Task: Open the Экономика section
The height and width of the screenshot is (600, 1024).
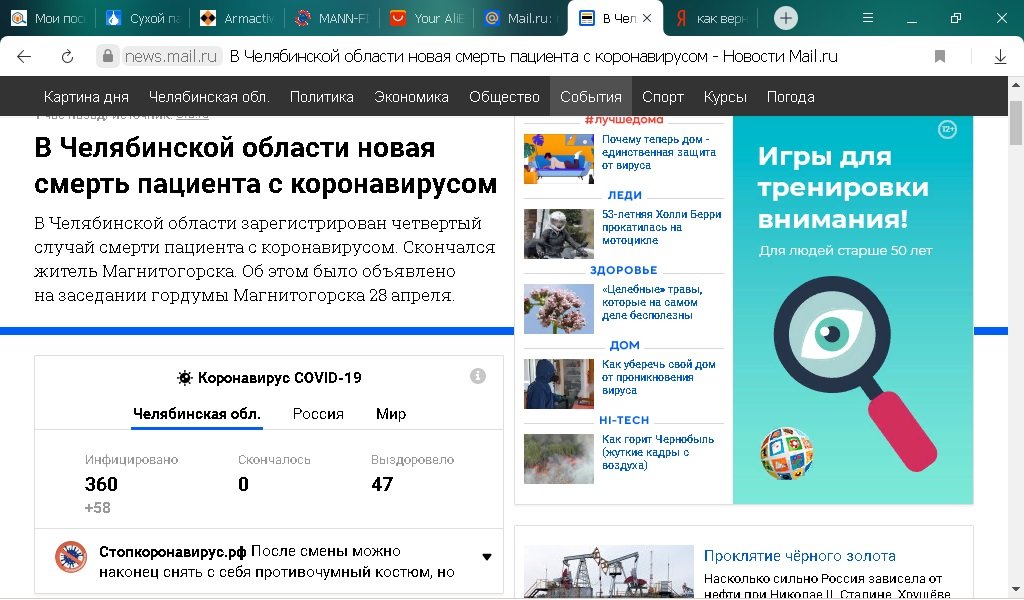Action: (411, 97)
